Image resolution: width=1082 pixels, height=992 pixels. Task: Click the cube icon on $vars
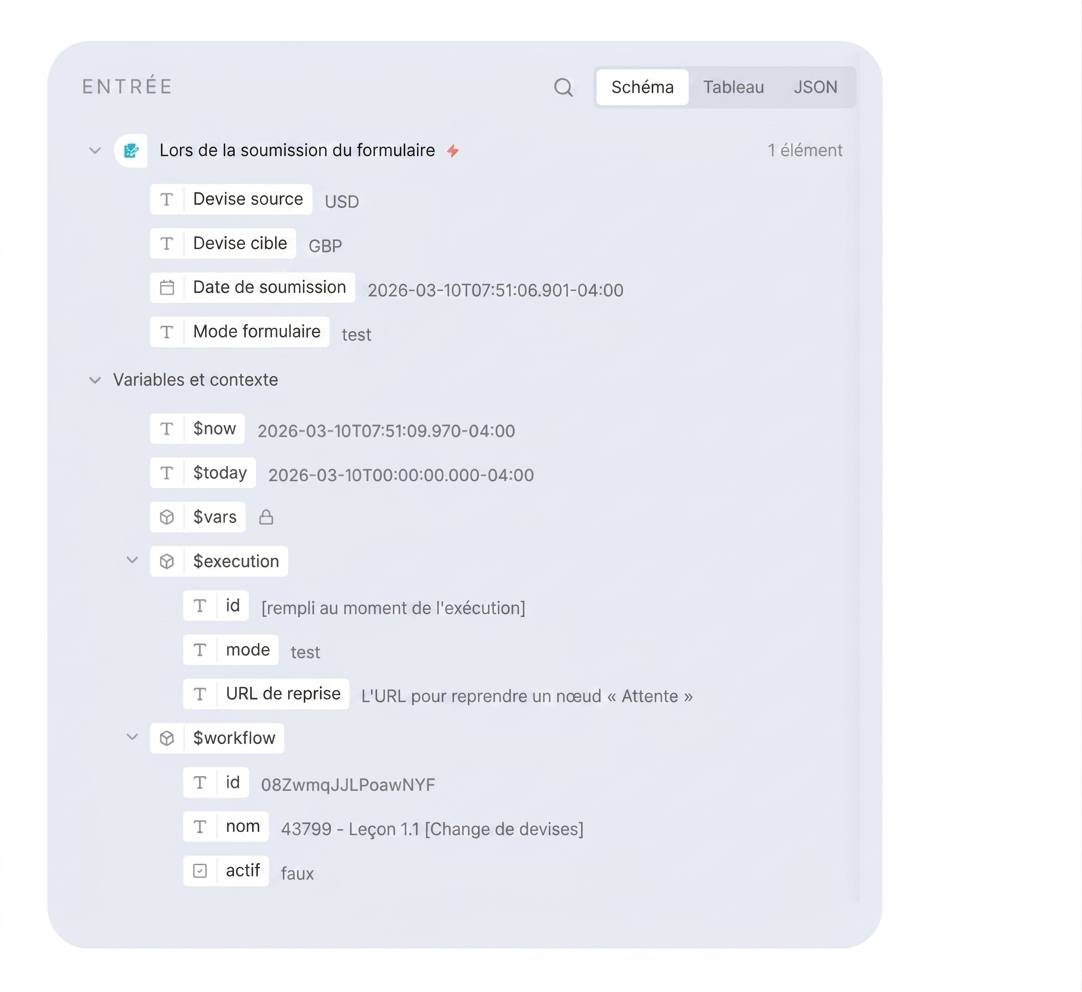pyautogui.click(x=167, y=517)
